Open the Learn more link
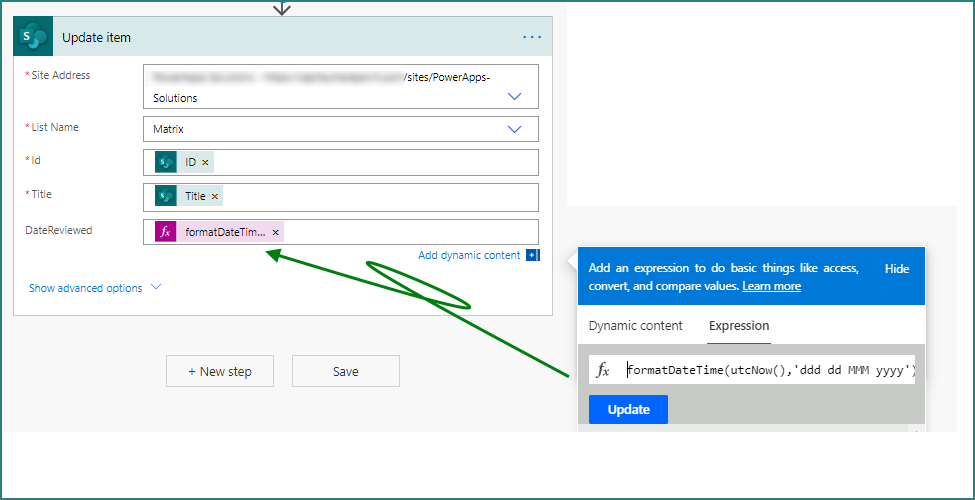The image size is (975, 500). (x=771, y=286)
